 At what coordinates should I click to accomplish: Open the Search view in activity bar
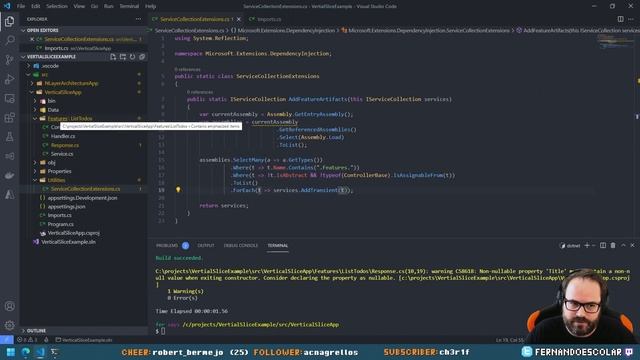click(x=9, y=40)
